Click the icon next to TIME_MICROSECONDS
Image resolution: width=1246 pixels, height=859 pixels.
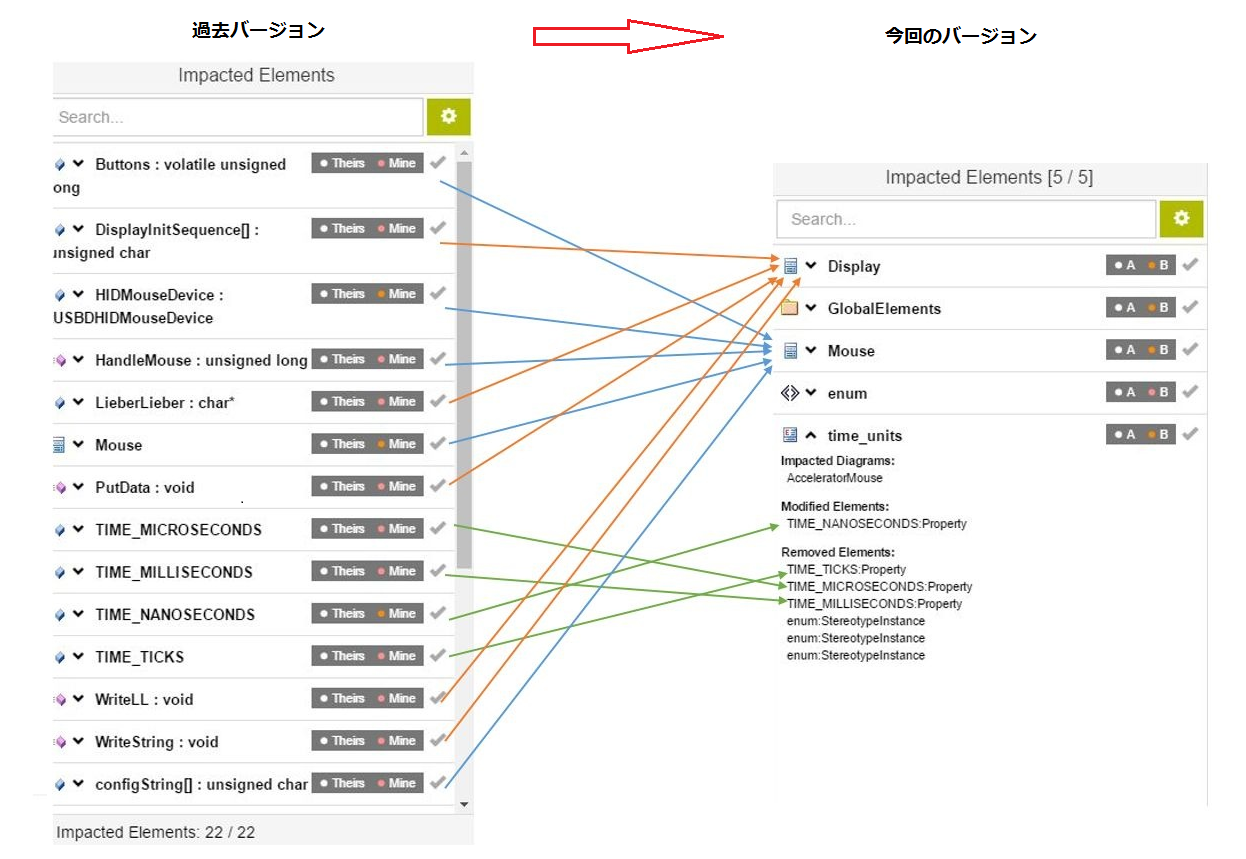(x=60, y=529)
